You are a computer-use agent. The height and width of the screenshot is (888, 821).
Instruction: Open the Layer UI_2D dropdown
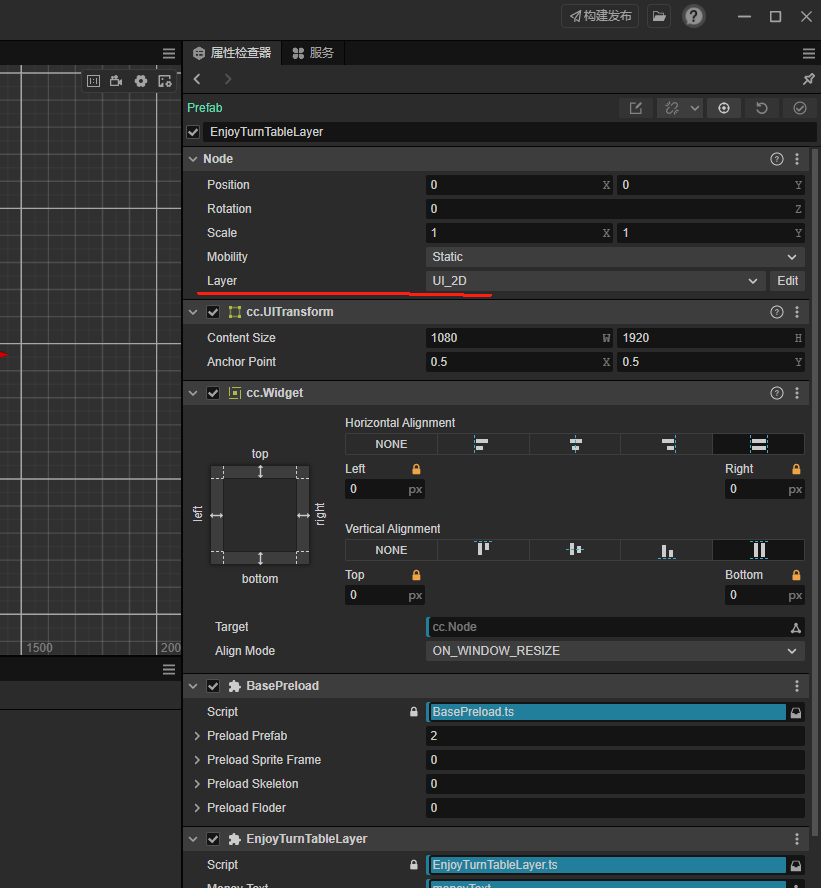pyautogui.click(x=596, y=281)
